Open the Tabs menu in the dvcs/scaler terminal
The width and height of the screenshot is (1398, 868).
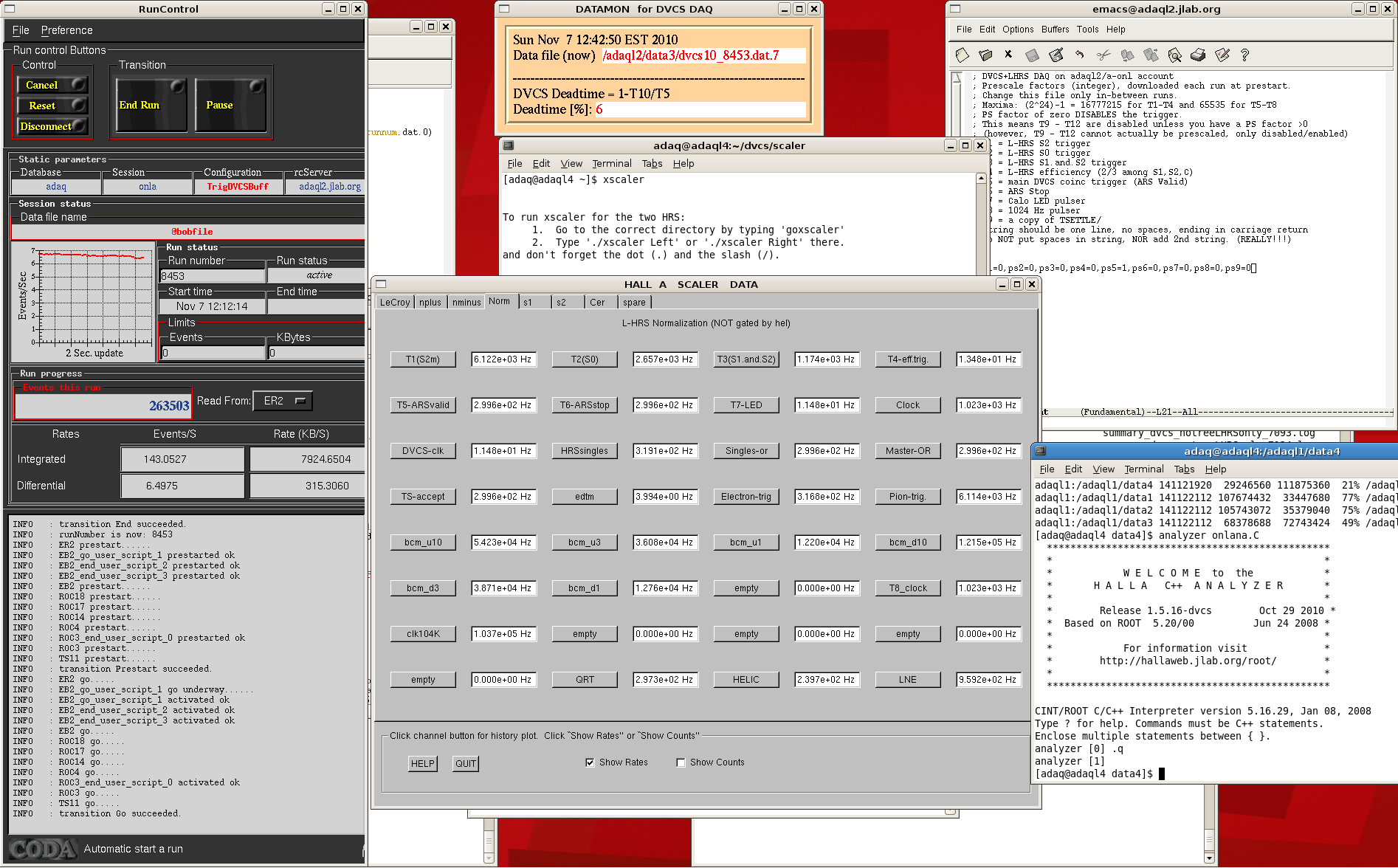(x=652, y=164)
